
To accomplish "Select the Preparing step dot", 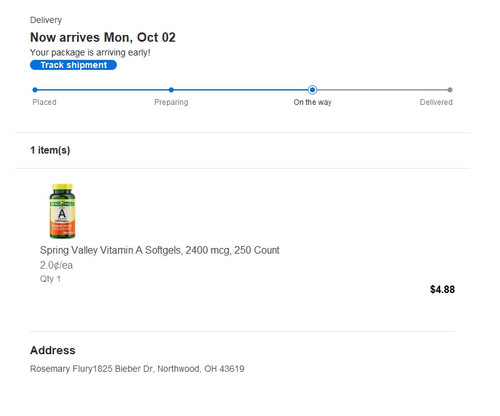I will coord(171,90).
